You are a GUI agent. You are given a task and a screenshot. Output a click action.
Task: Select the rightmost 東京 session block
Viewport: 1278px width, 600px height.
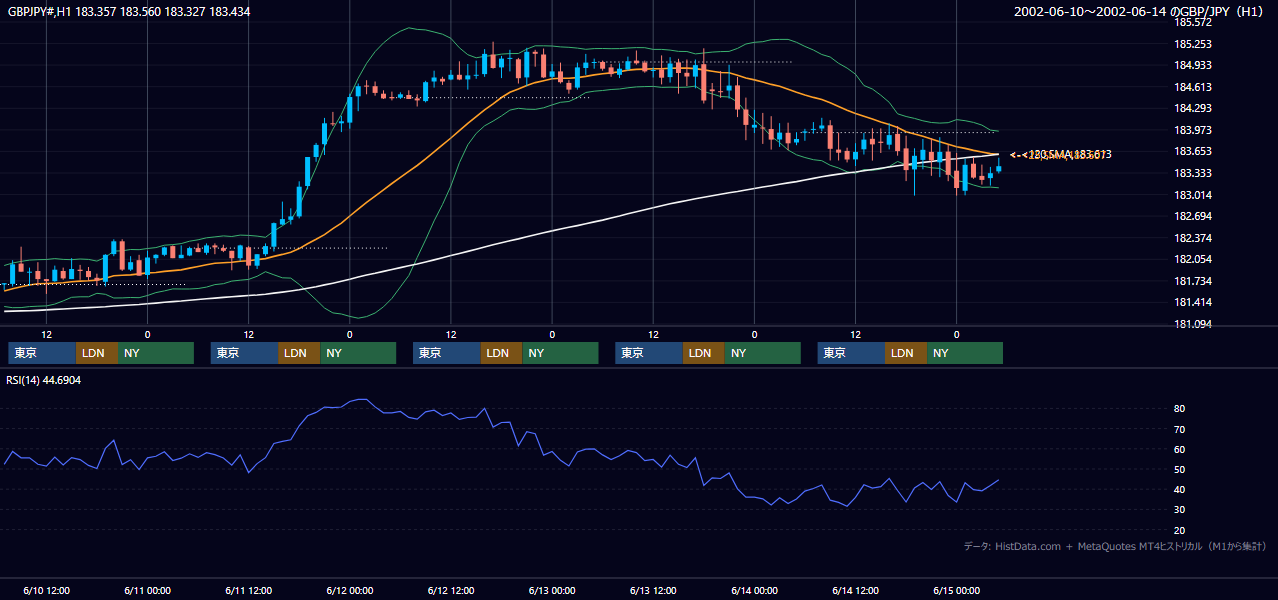(x=852, y=353)
